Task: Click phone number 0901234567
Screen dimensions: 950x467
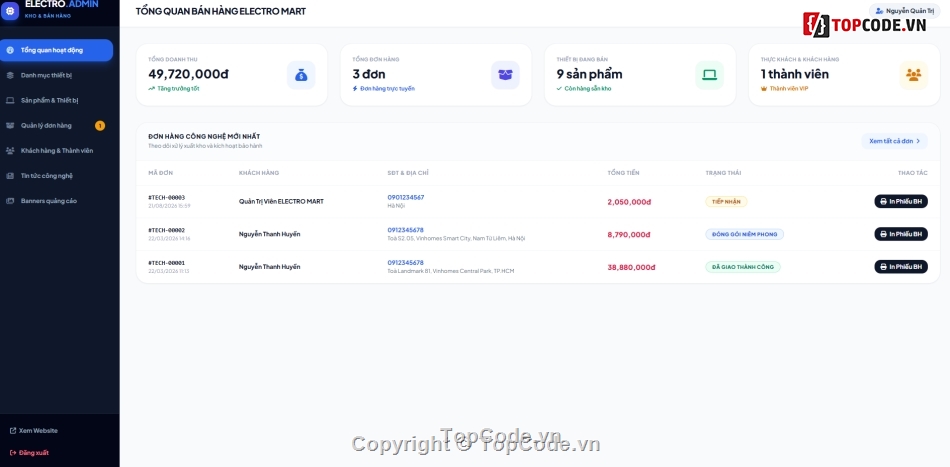Action: tap(406, 197)
